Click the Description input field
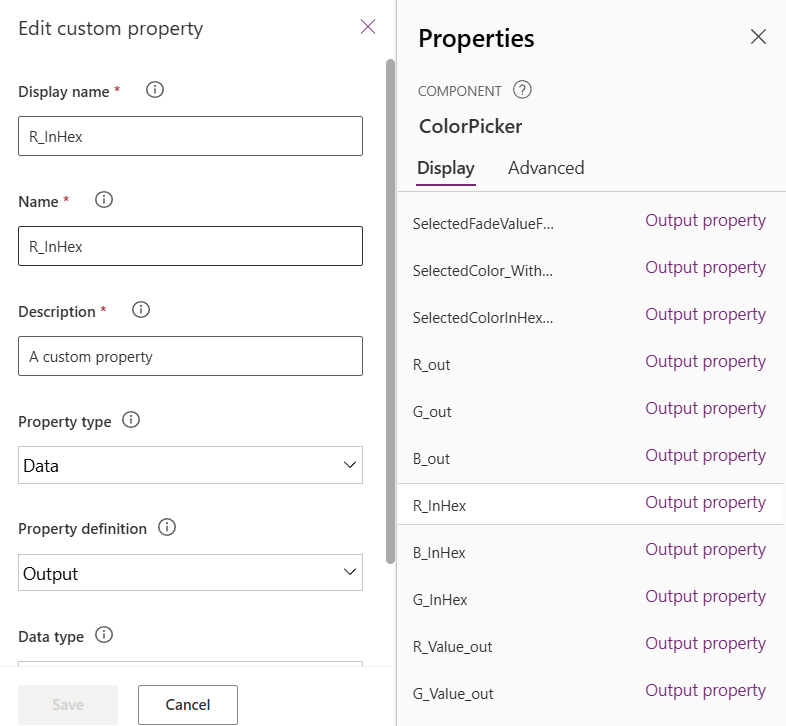Image resolution: width=786 pixels, height=726 pixels. click(x=190, y=356)
